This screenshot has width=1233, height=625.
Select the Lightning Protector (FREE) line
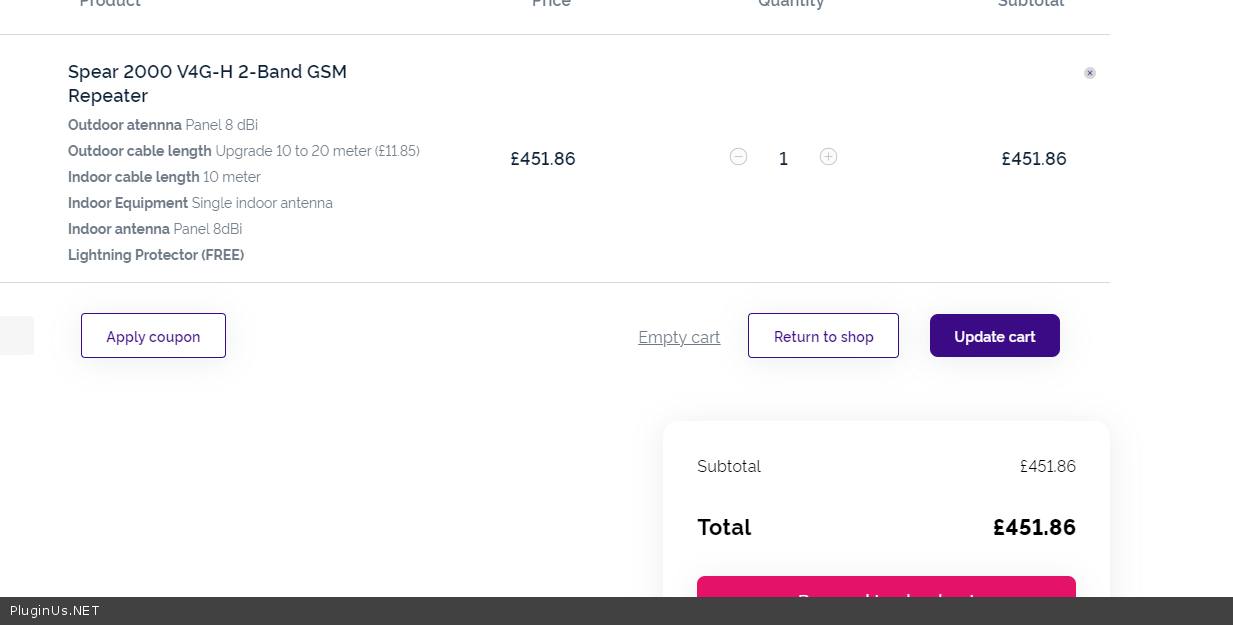point(156,255)
